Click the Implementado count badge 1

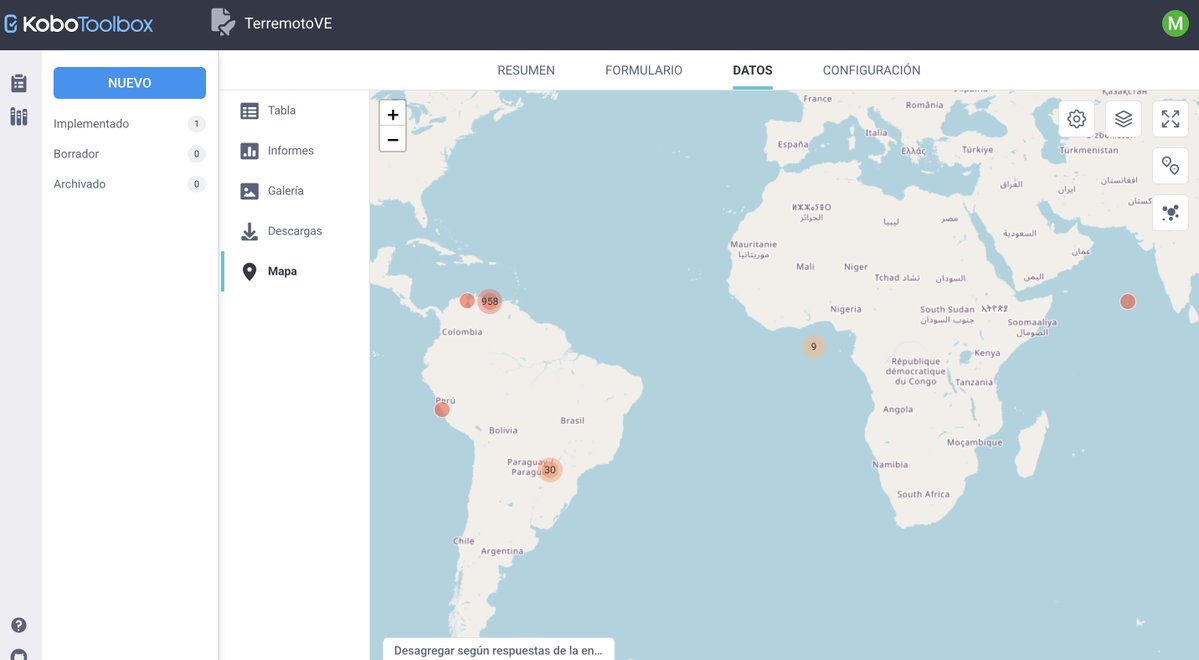tap(197, 124)
